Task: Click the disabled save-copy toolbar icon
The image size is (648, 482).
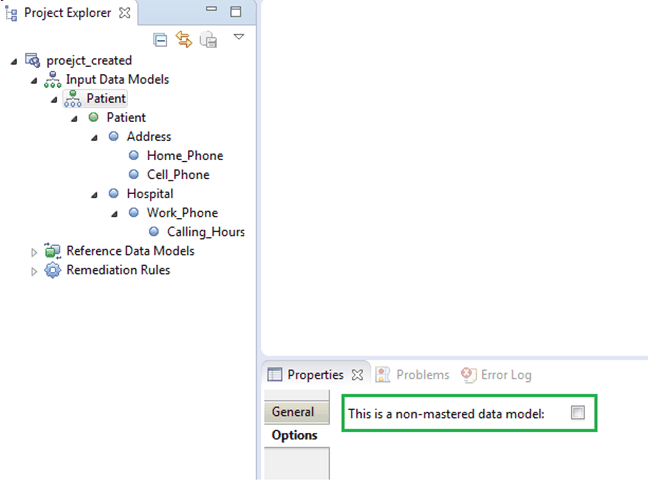Action: (208, 40)
